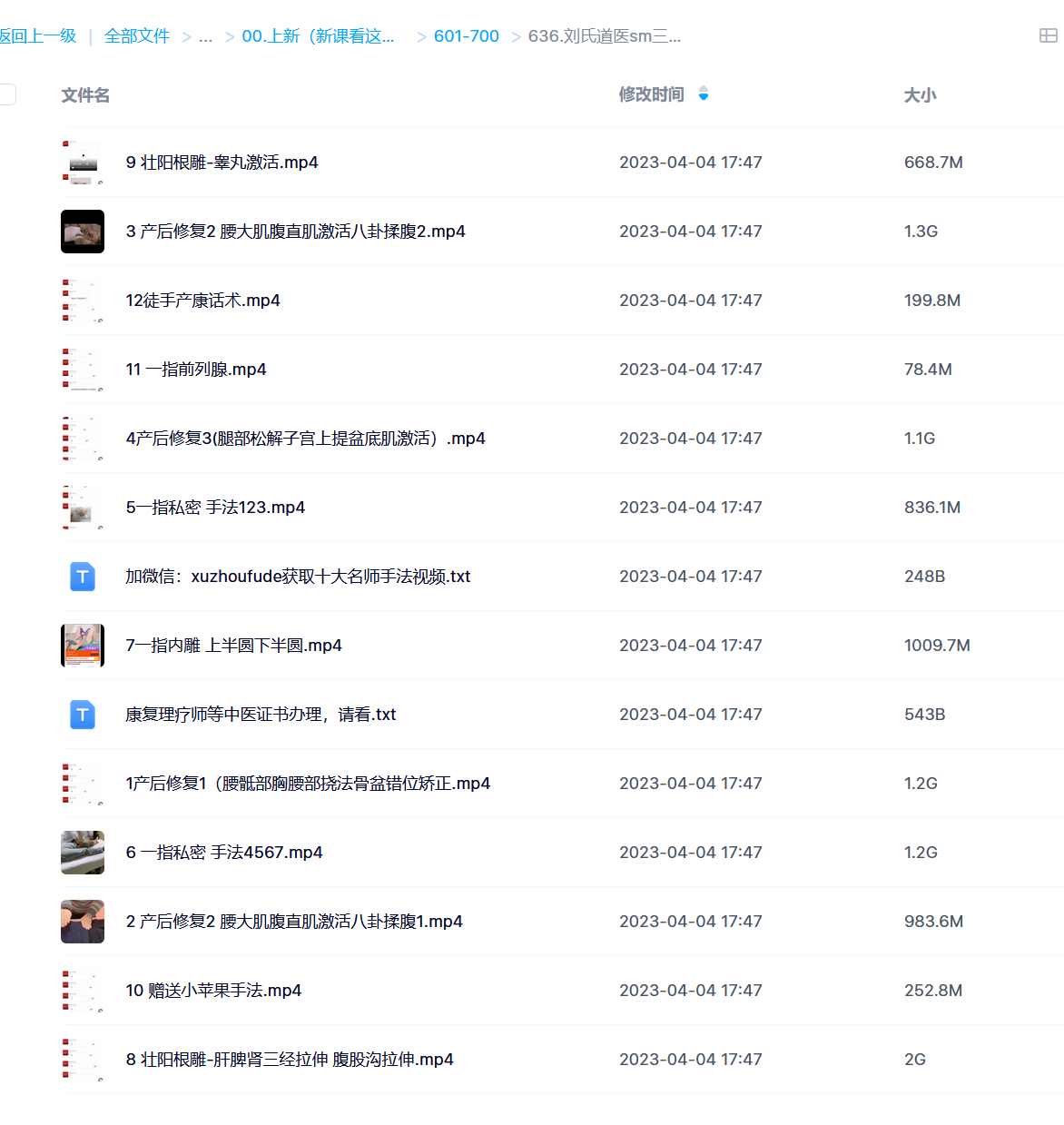This screenshot has height=1125, width=1064.
Task: Toggle sort order on the 修改时间 column
Action: pos(704,94)
